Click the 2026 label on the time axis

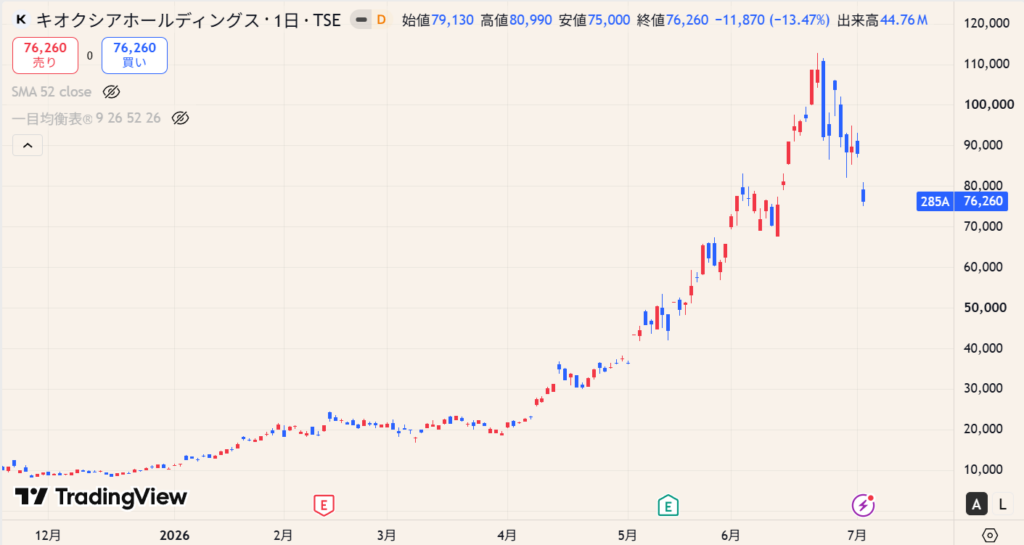174,535
